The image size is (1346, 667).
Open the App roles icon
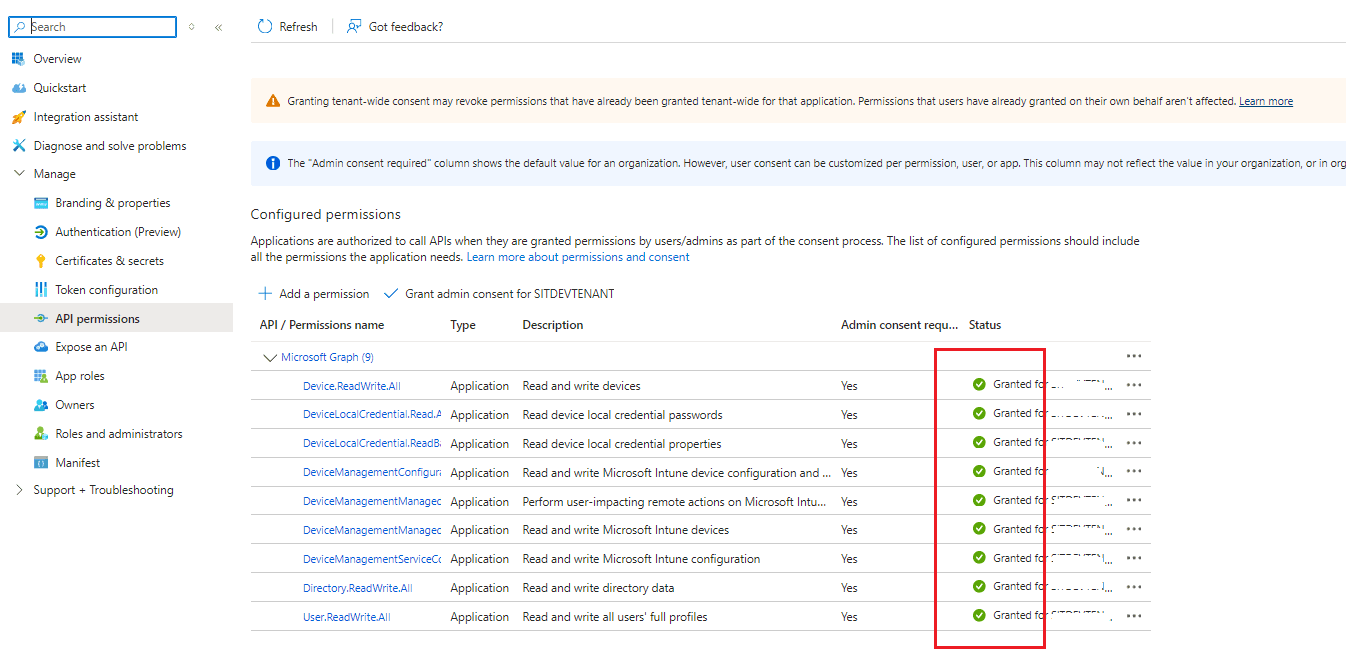pos(40,375)
